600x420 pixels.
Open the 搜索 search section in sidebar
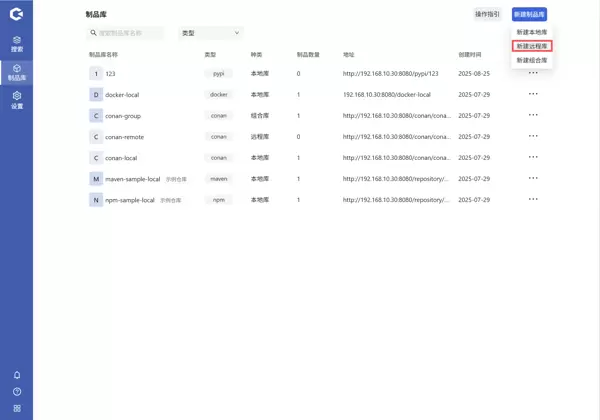click(16, 44)
